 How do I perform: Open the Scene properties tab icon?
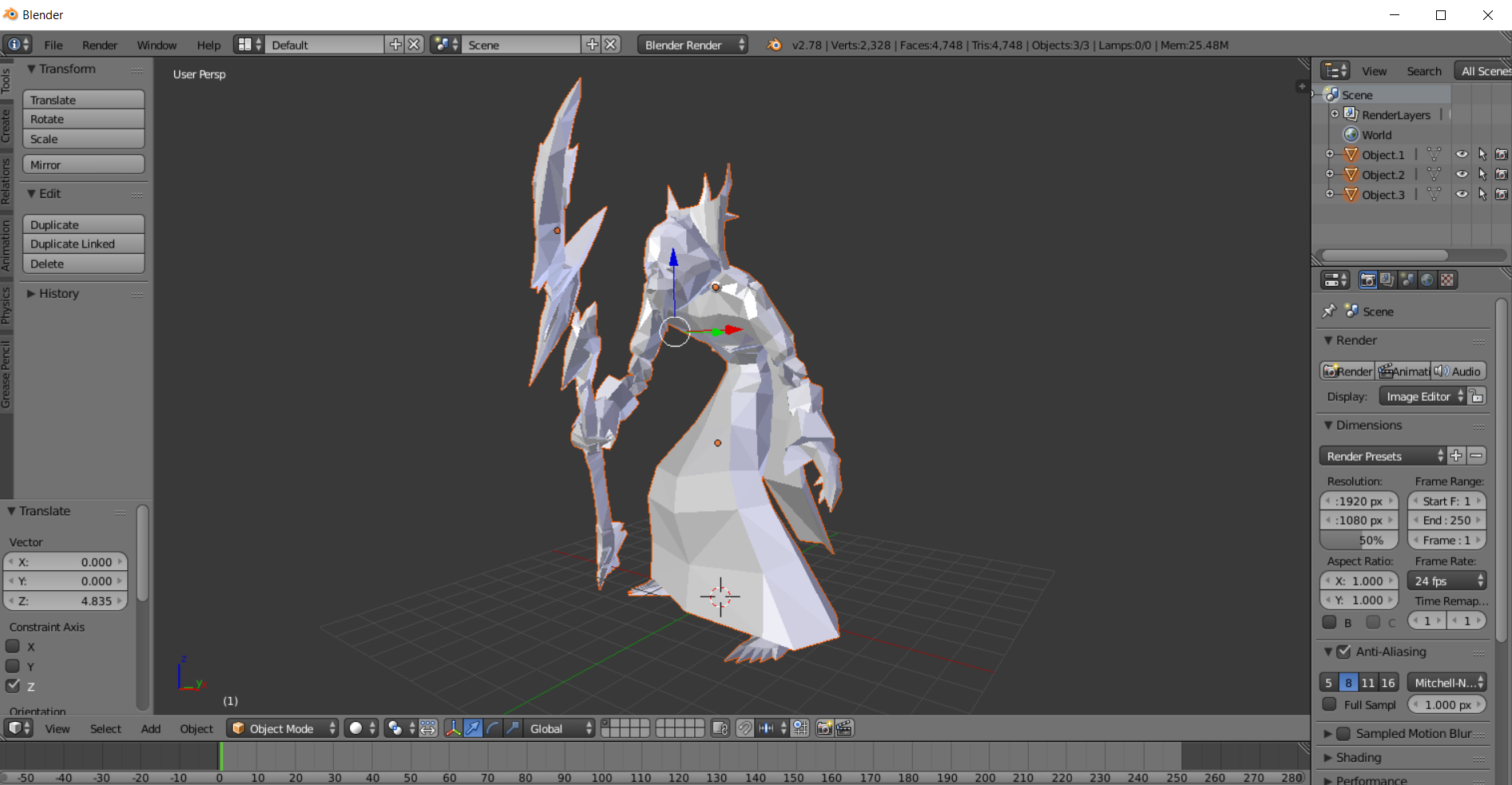(x=1407, y=280)
